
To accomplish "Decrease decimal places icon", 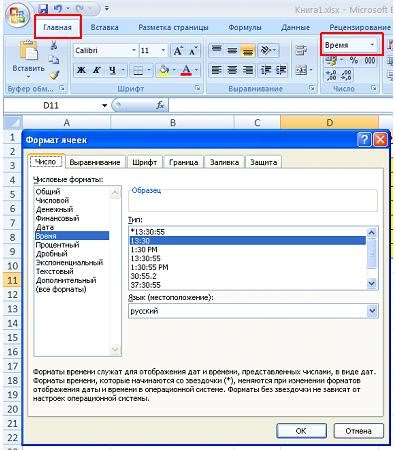I will tap(346, 75).
